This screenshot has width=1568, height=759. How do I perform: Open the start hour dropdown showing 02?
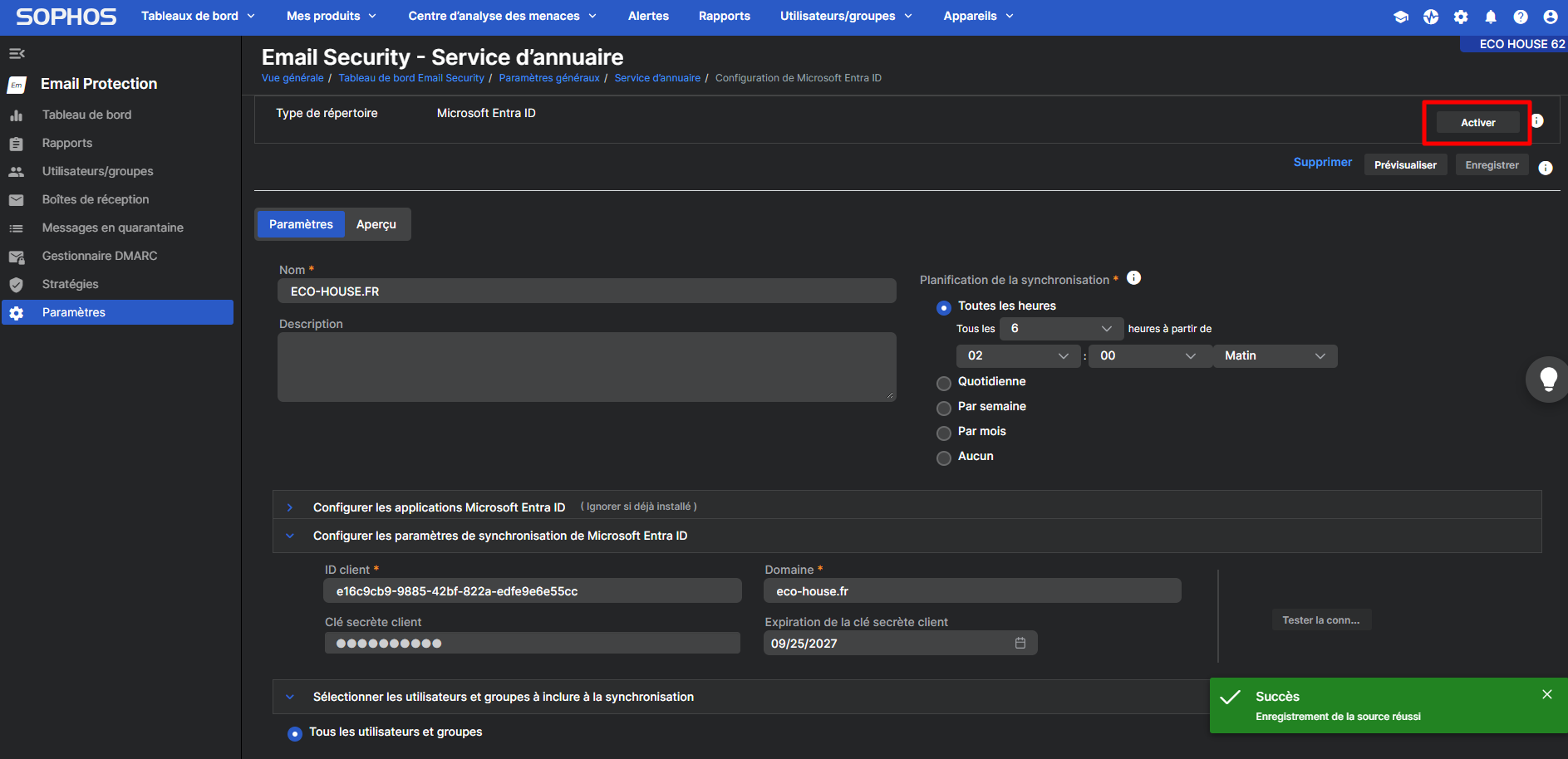tap(1019, 355)
